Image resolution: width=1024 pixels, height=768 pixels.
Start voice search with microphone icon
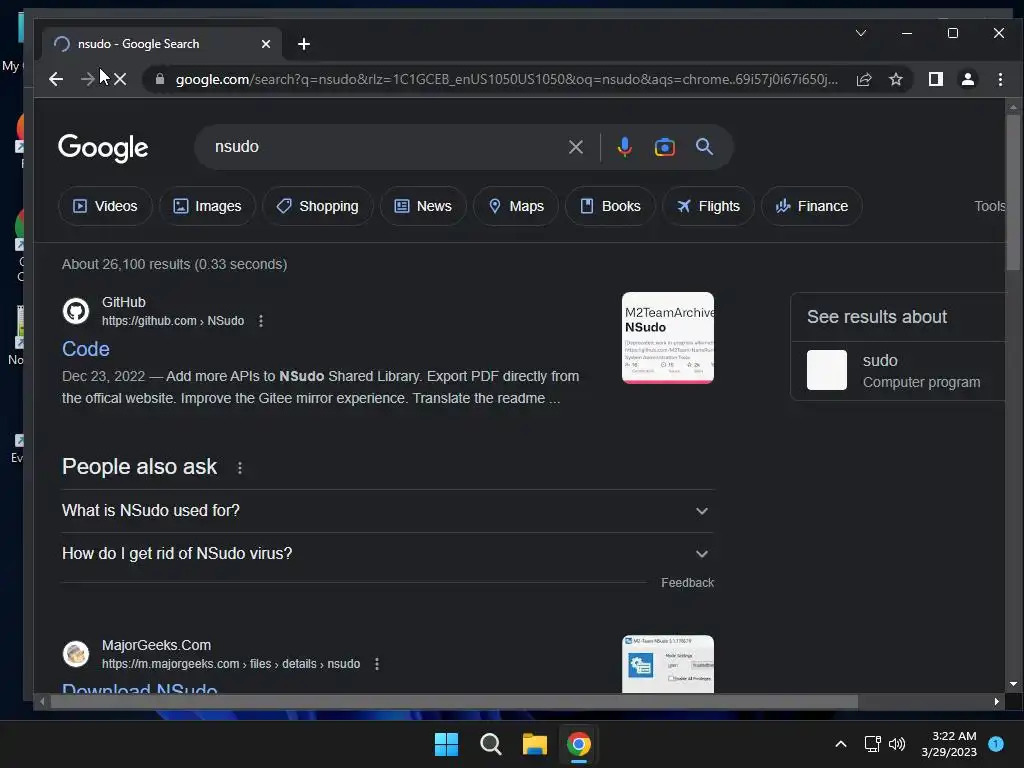[x=624, y=147]
